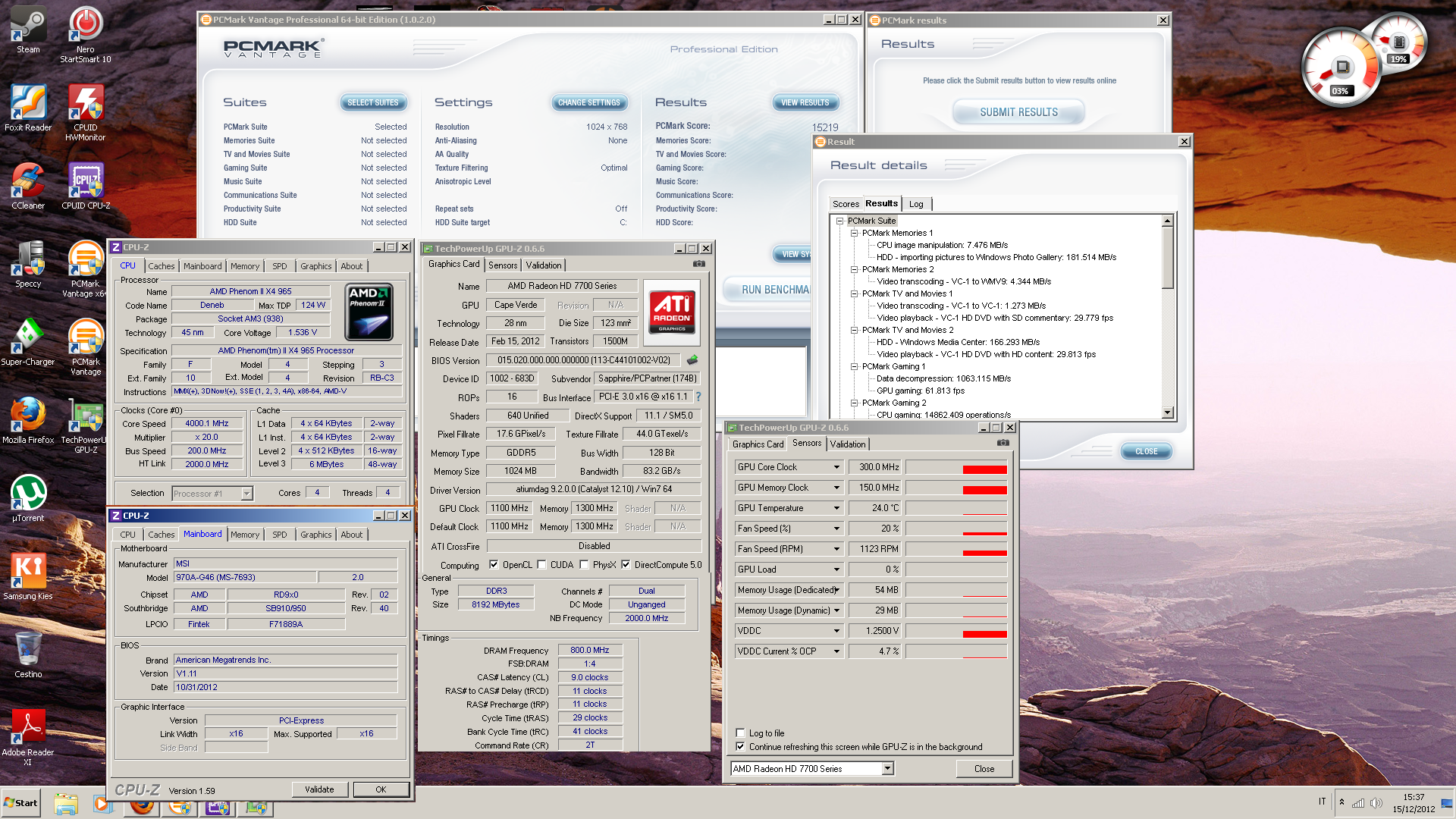Collapse the PCMark Memories 1 tree node
The image size is (1456, 819).
854,233
